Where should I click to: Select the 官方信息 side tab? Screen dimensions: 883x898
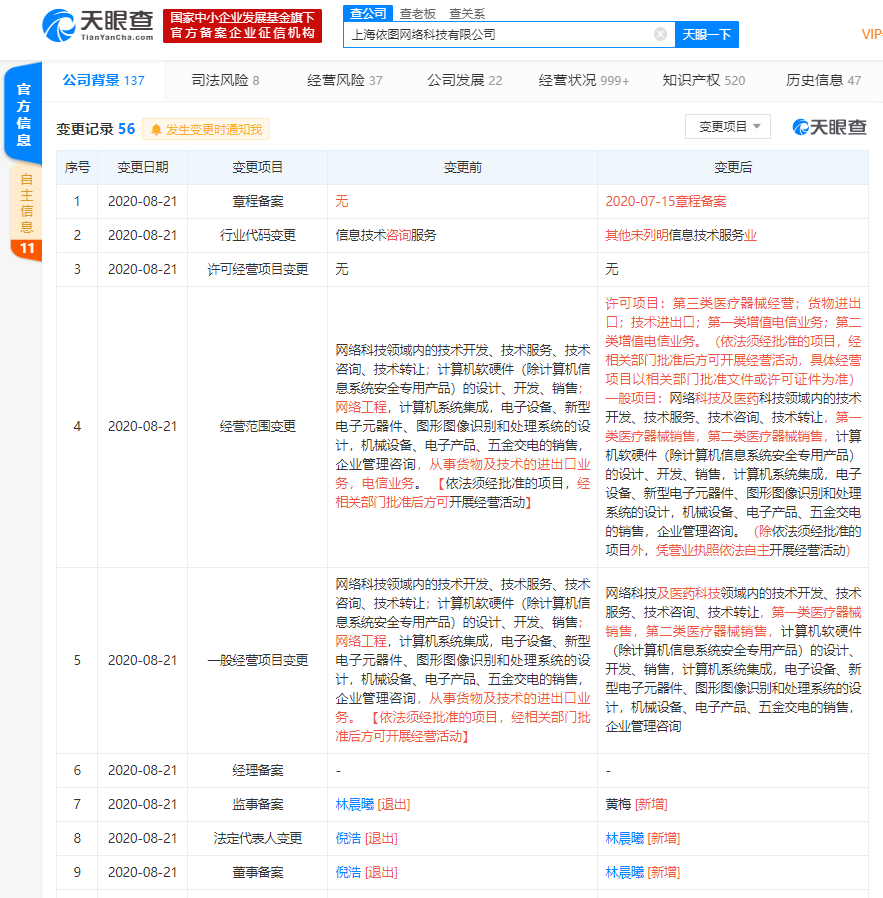[25, 114]
